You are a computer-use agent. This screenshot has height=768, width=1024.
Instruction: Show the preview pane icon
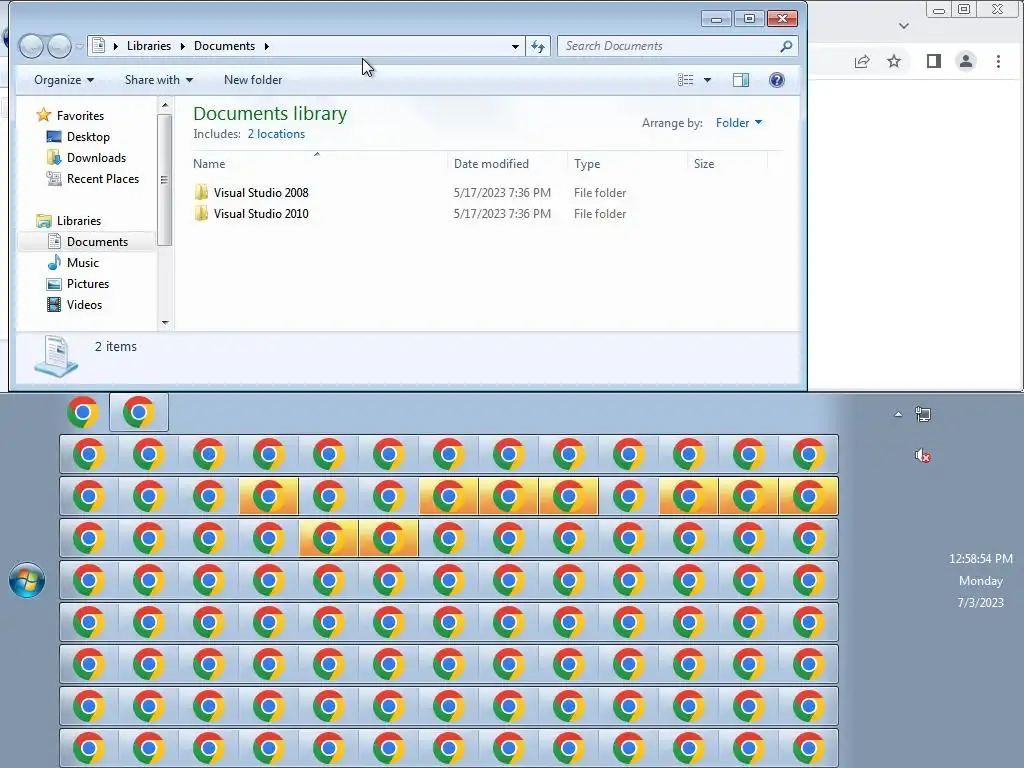coord(741,80)
